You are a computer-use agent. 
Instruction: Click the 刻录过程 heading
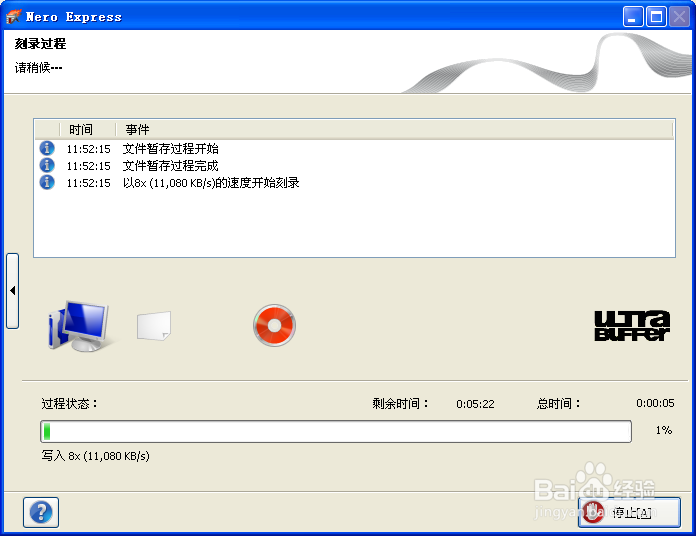pos(40,43)
